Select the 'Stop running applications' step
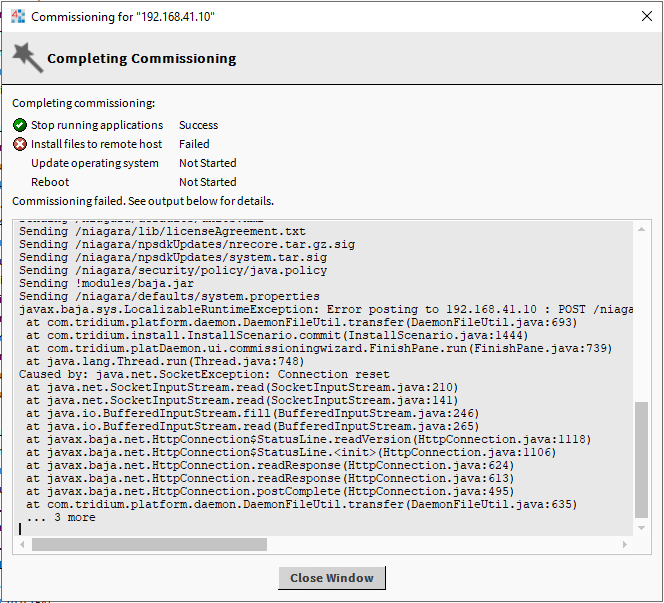Image resolution: width=664 pixels, height=603 pixels. click(x=96, y=125)
